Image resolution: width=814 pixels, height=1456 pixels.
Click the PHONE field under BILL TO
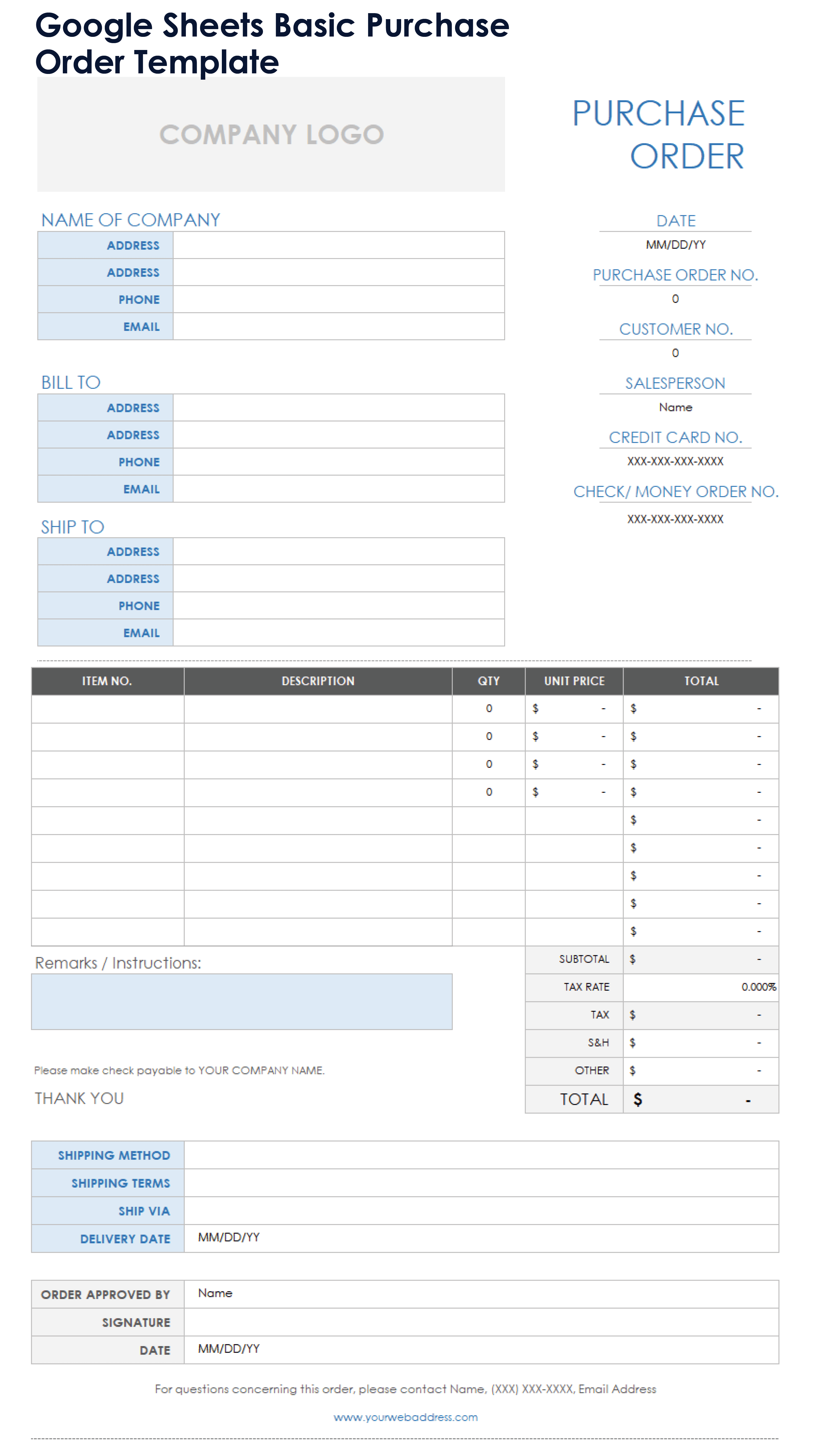point(339,462)
